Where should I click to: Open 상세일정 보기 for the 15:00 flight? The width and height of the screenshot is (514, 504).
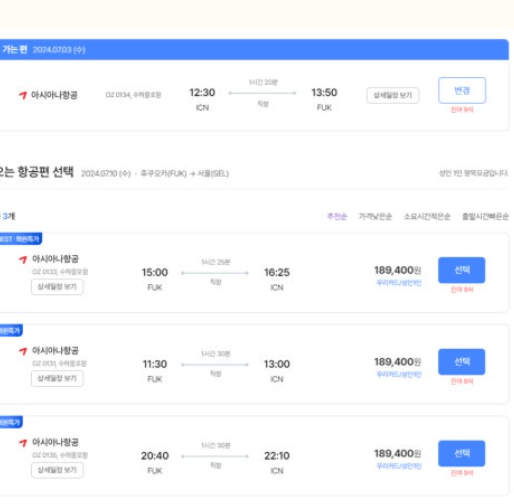point(57,287)
